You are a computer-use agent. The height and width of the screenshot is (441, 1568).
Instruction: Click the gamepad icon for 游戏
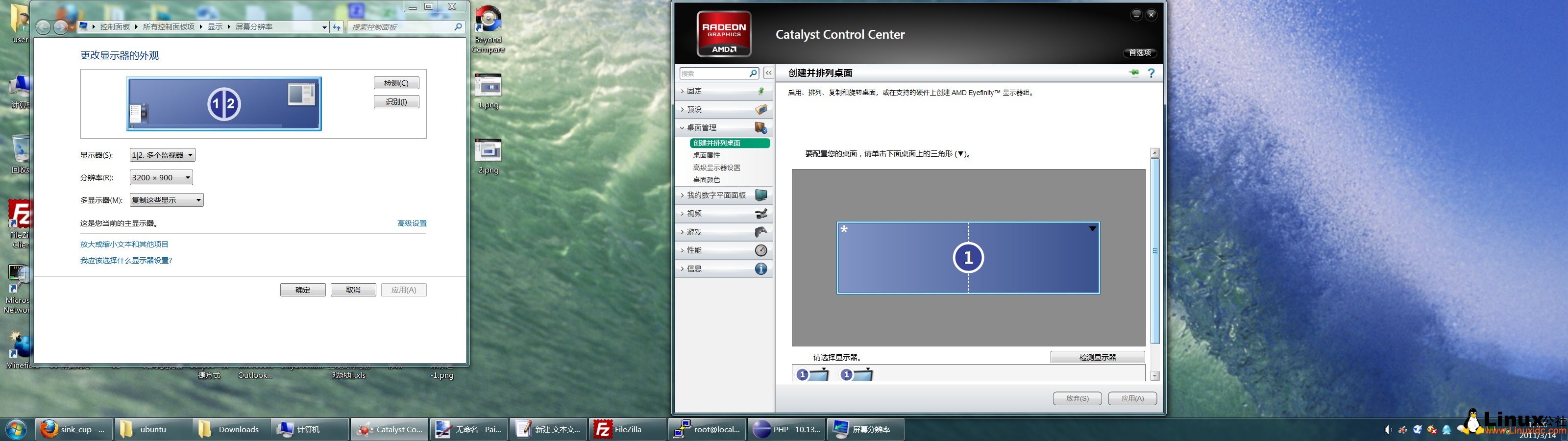(761, 232)
